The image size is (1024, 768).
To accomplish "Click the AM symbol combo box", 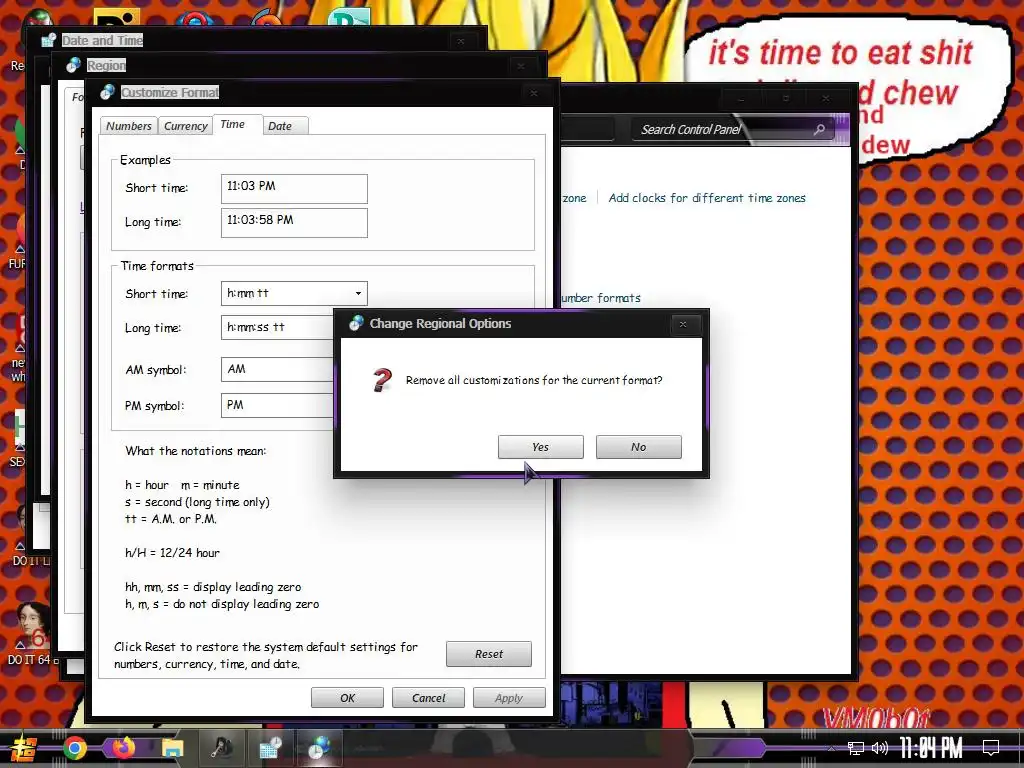I will pos(277,369).
